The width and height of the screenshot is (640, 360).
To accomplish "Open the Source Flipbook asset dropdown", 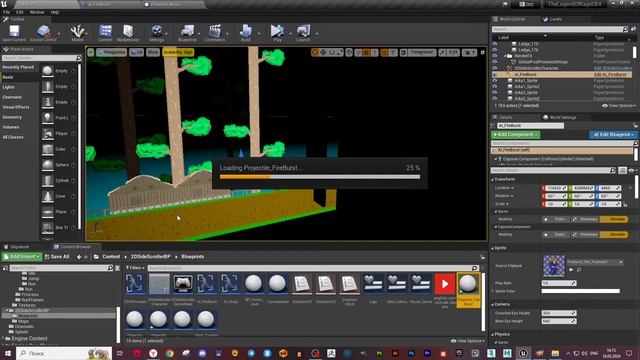I will pyautogui.click(x=595, y=262).
